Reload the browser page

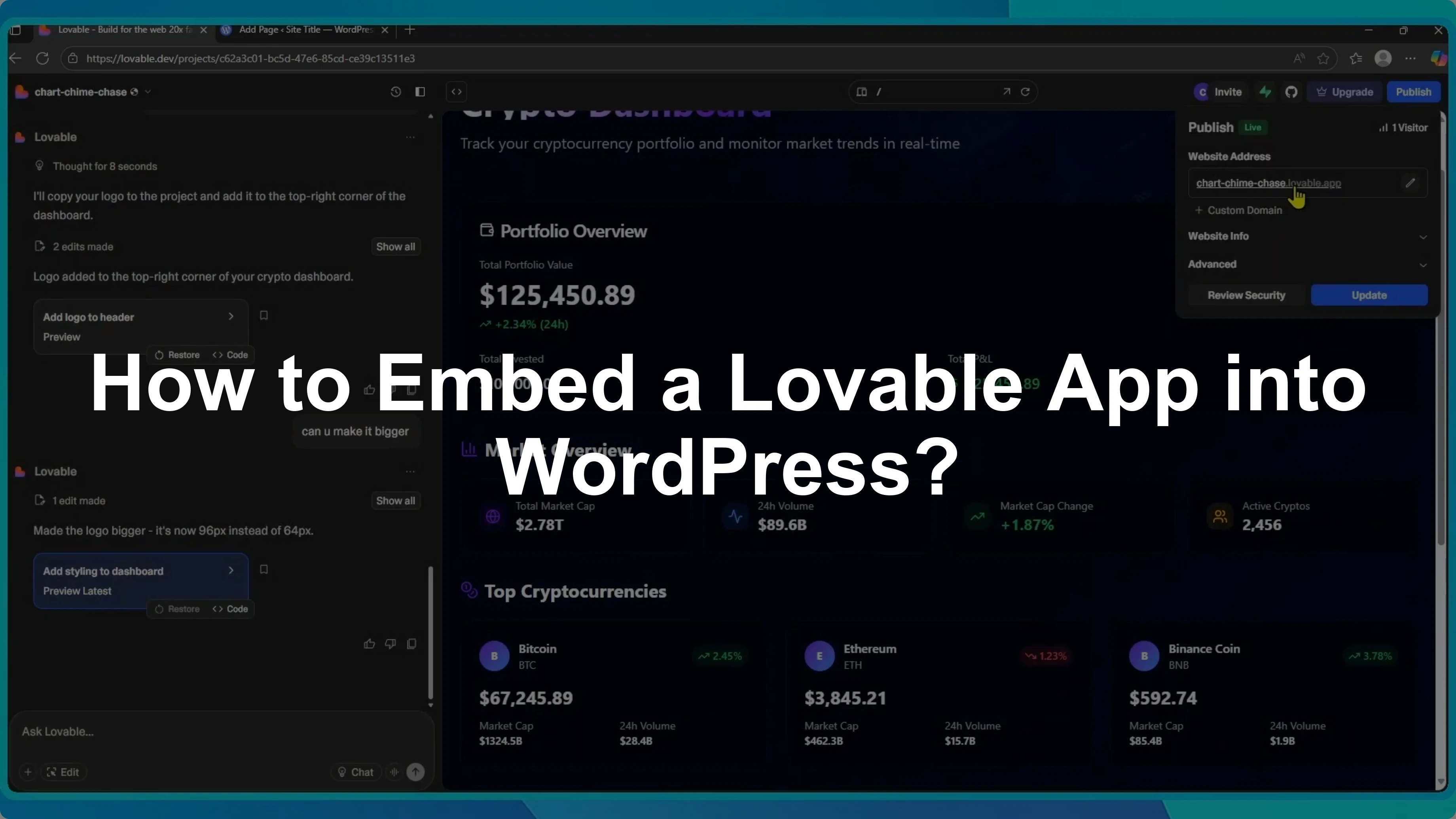(x=42, y=58)
